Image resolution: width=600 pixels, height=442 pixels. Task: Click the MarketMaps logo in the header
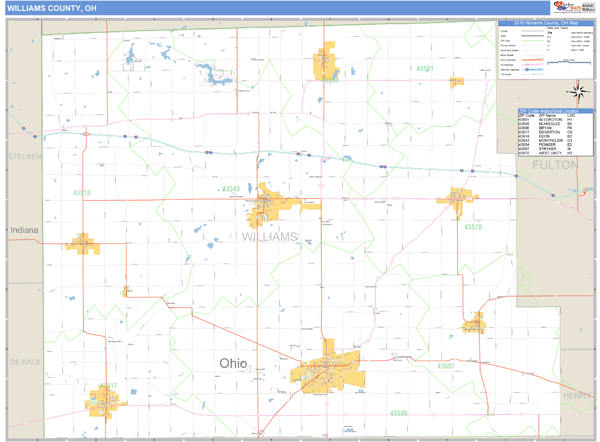coord(566,8)
